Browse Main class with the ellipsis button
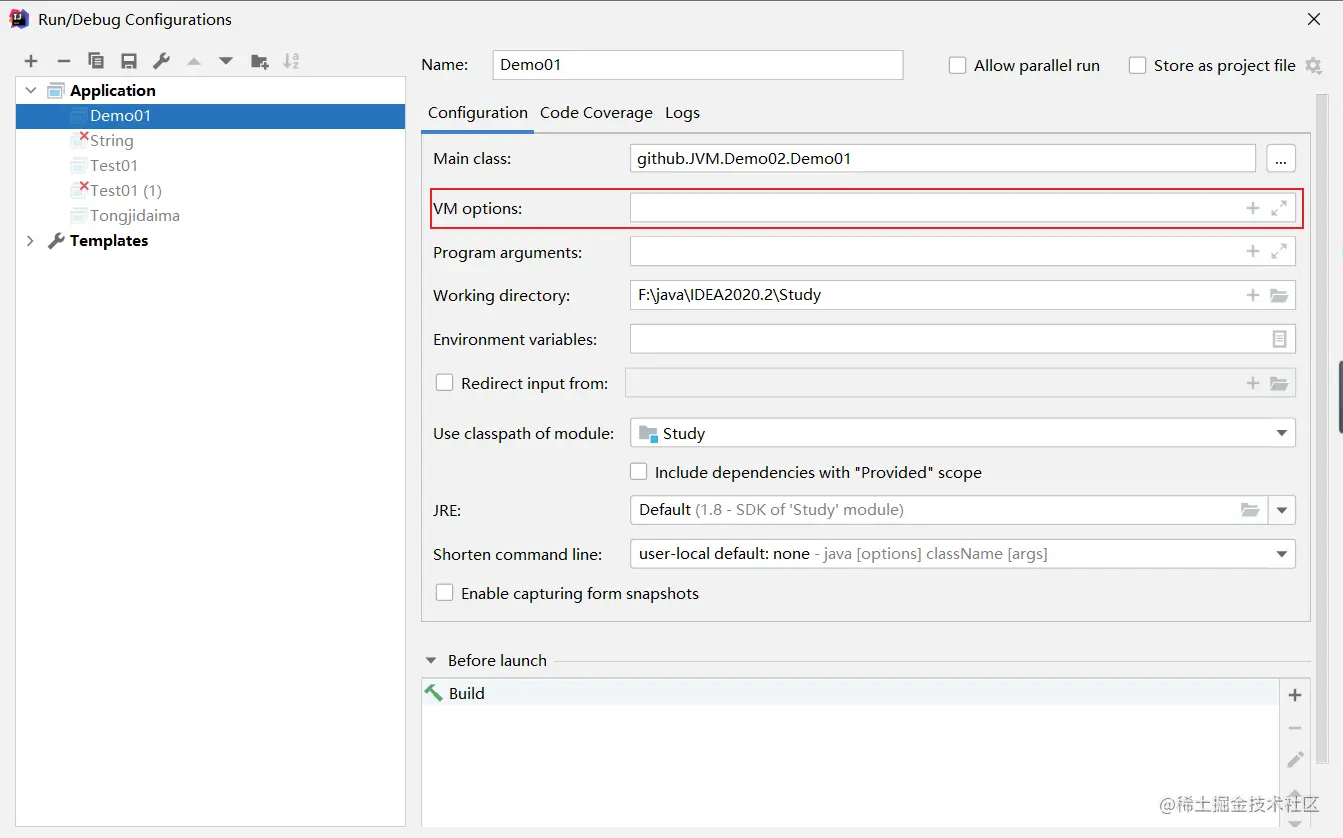 pos(1281,158)
